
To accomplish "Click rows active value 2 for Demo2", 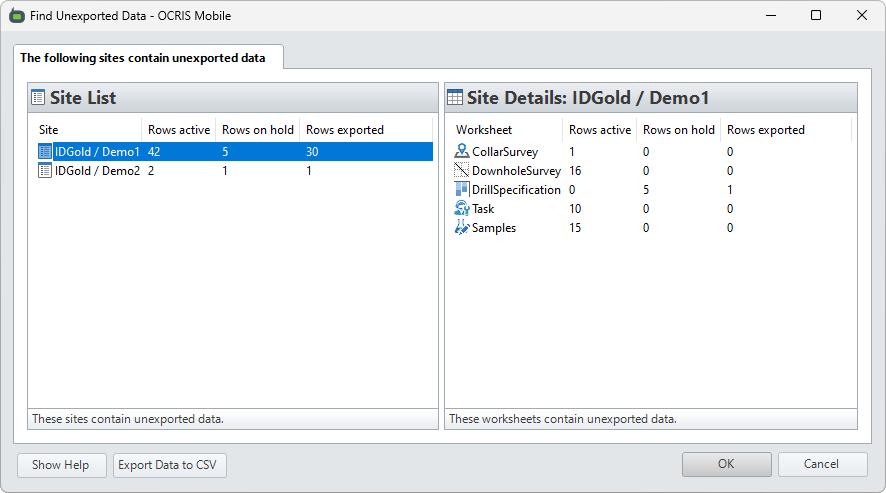I will point(151,171).
